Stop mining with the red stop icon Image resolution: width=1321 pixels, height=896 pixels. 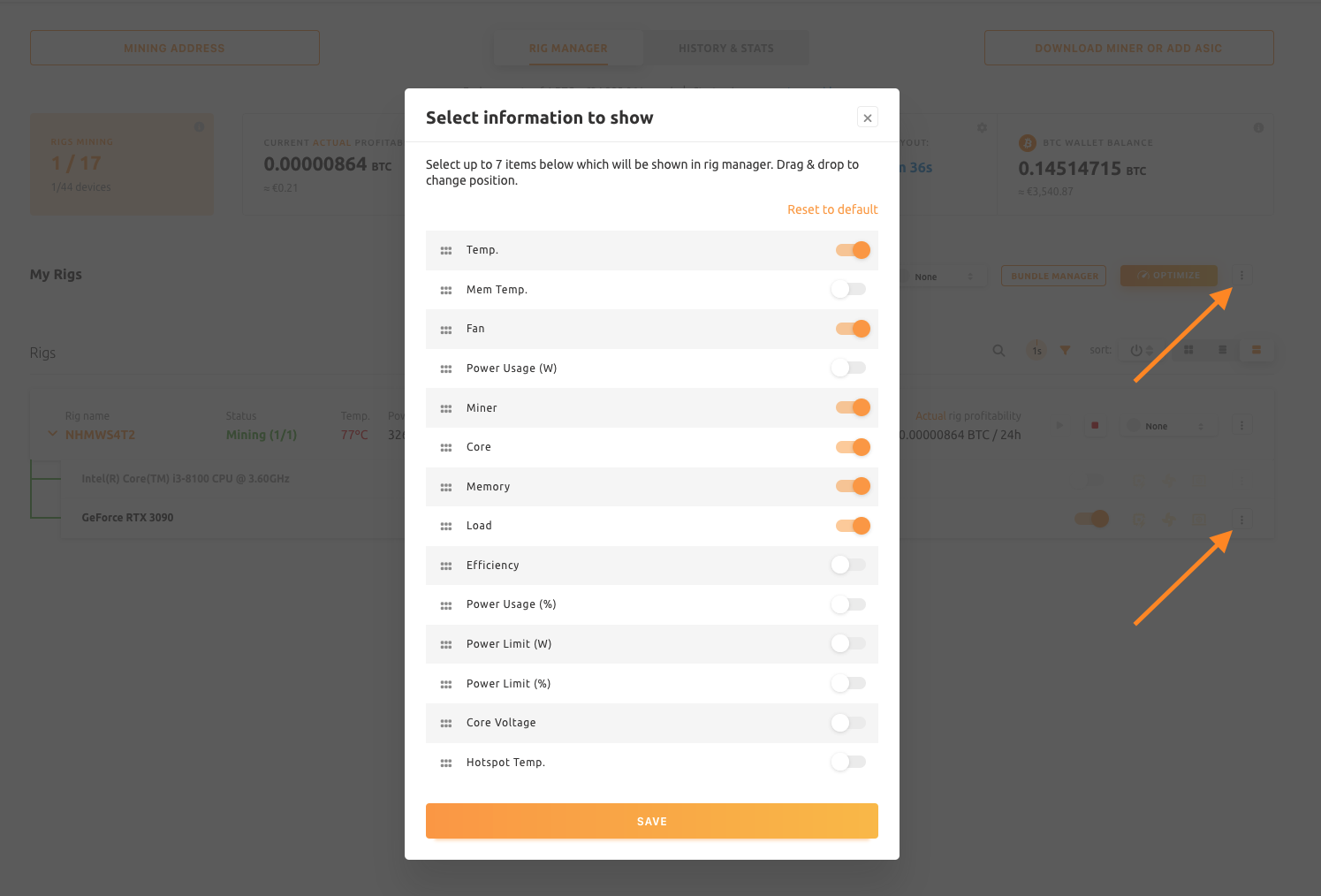pos(1095,425)
